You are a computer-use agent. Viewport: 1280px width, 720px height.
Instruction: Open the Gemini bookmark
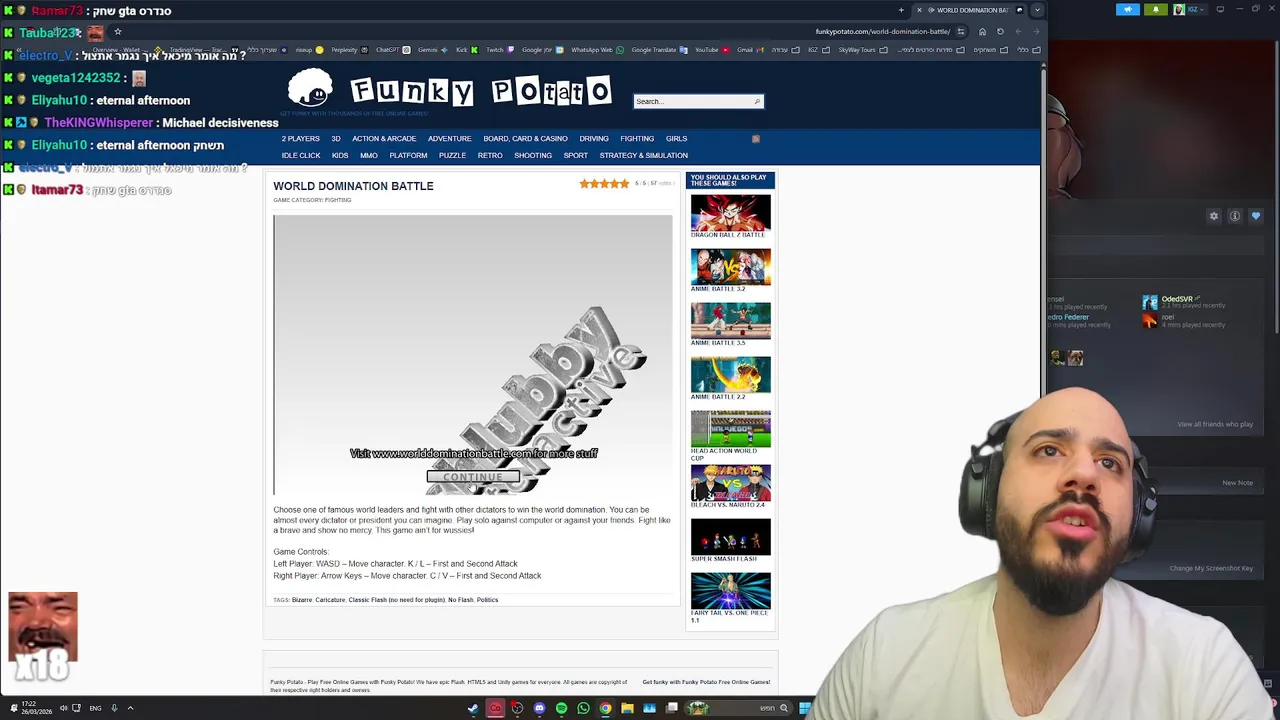pyautogui.click(x=432, y=50)
